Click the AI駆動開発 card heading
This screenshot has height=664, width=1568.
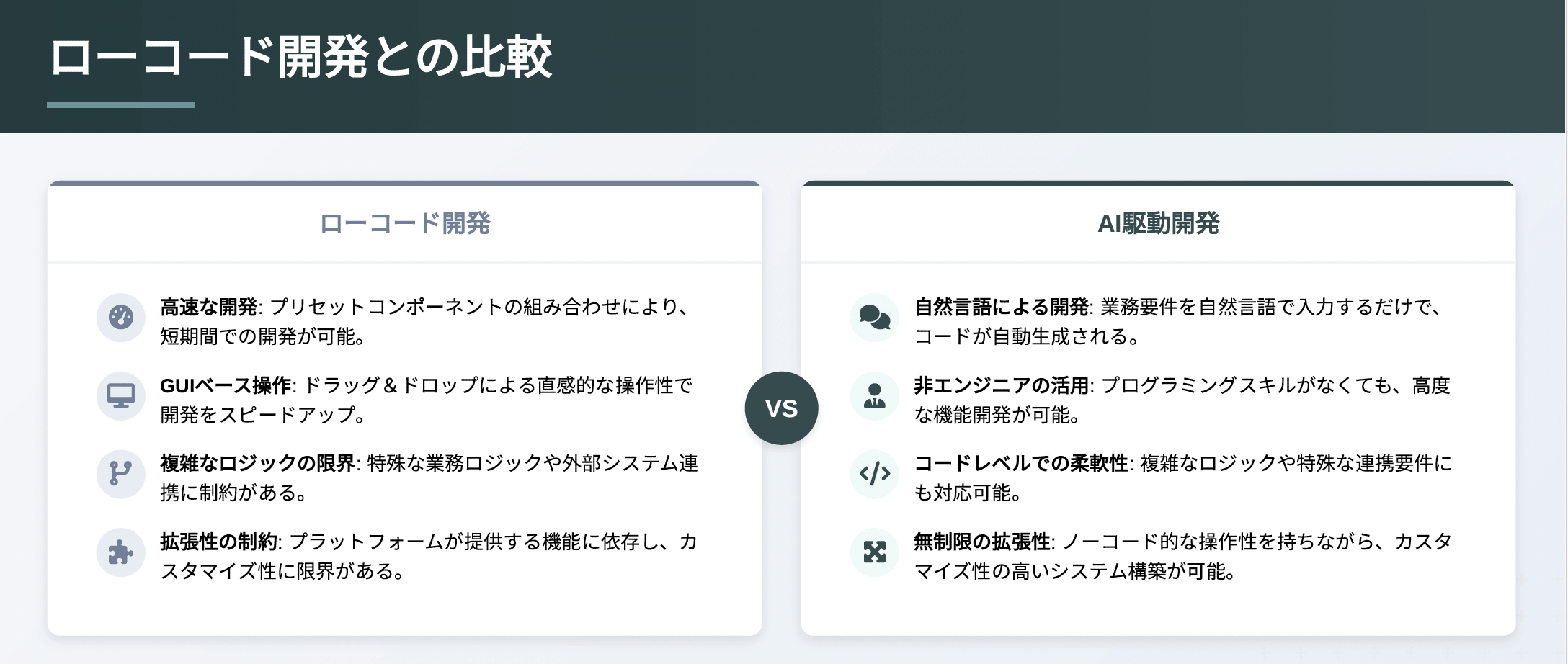tap(1159, 223)
